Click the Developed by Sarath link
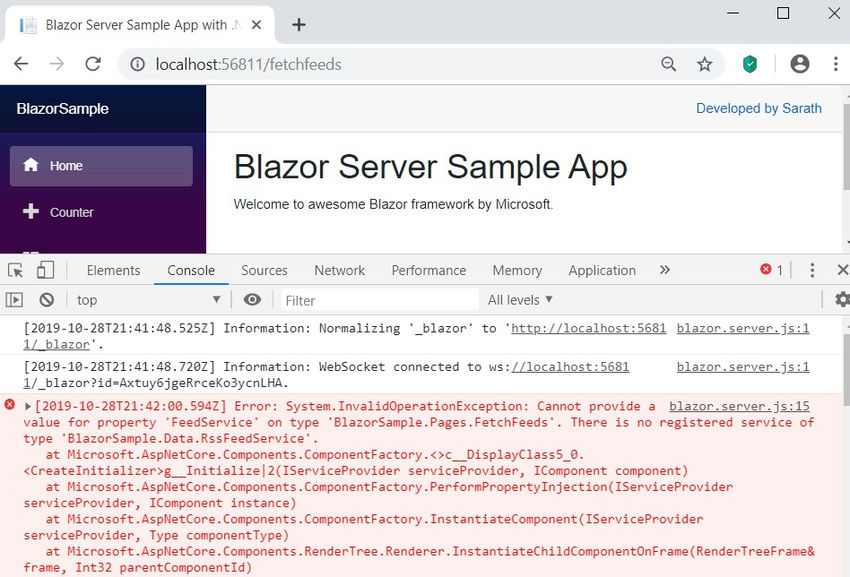Image resolution: width=850 pixels, height=577 pixels. click(x=759, y=108)
